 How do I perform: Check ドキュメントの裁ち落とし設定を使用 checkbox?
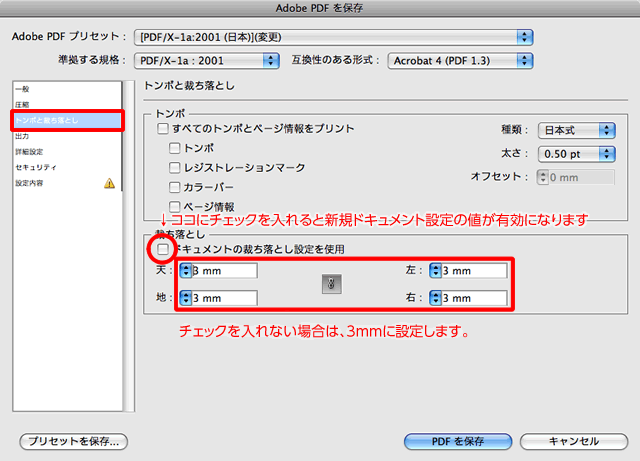tap(163, 248)
